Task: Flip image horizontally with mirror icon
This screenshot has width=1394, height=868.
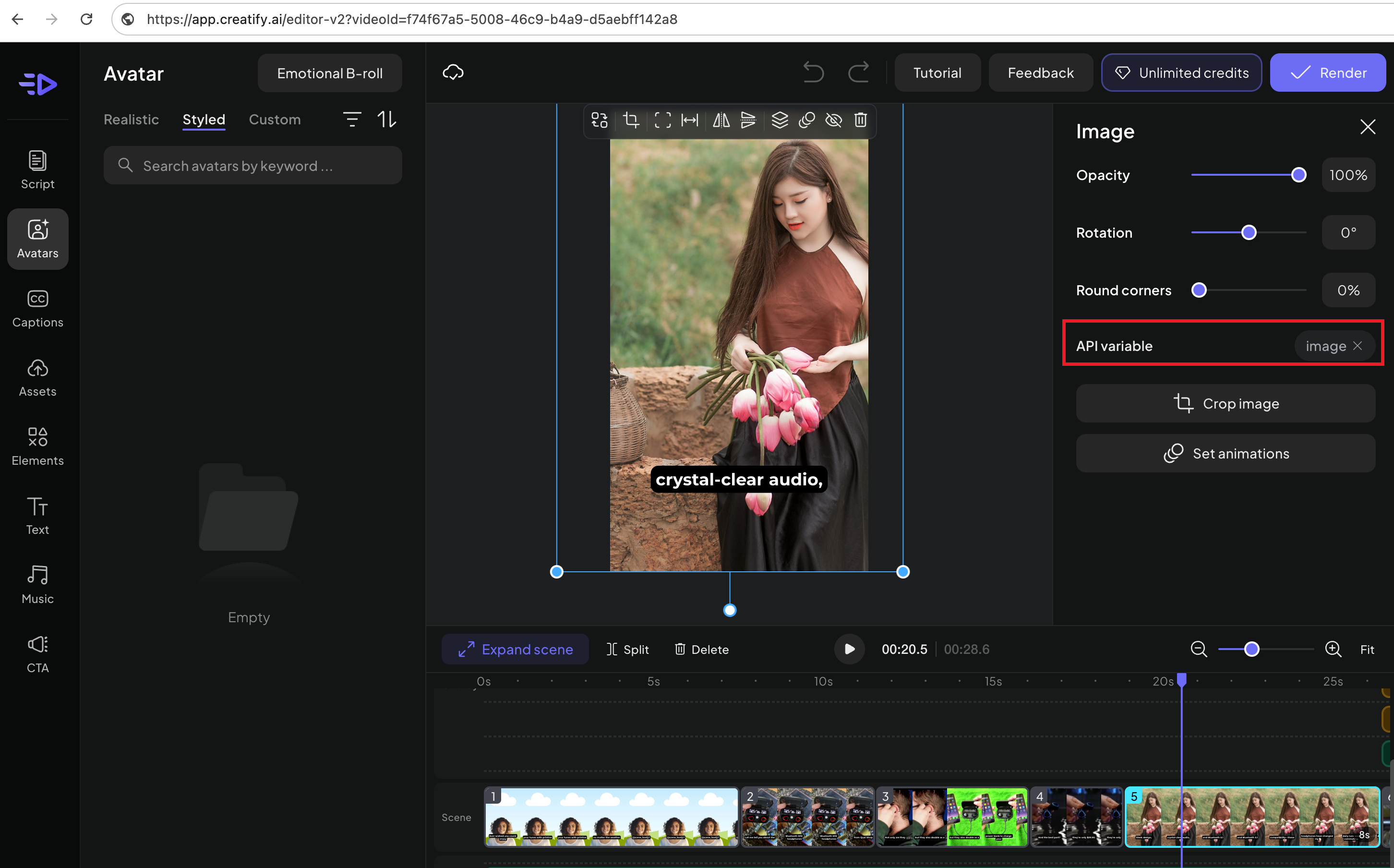Action: click(721, 120)
